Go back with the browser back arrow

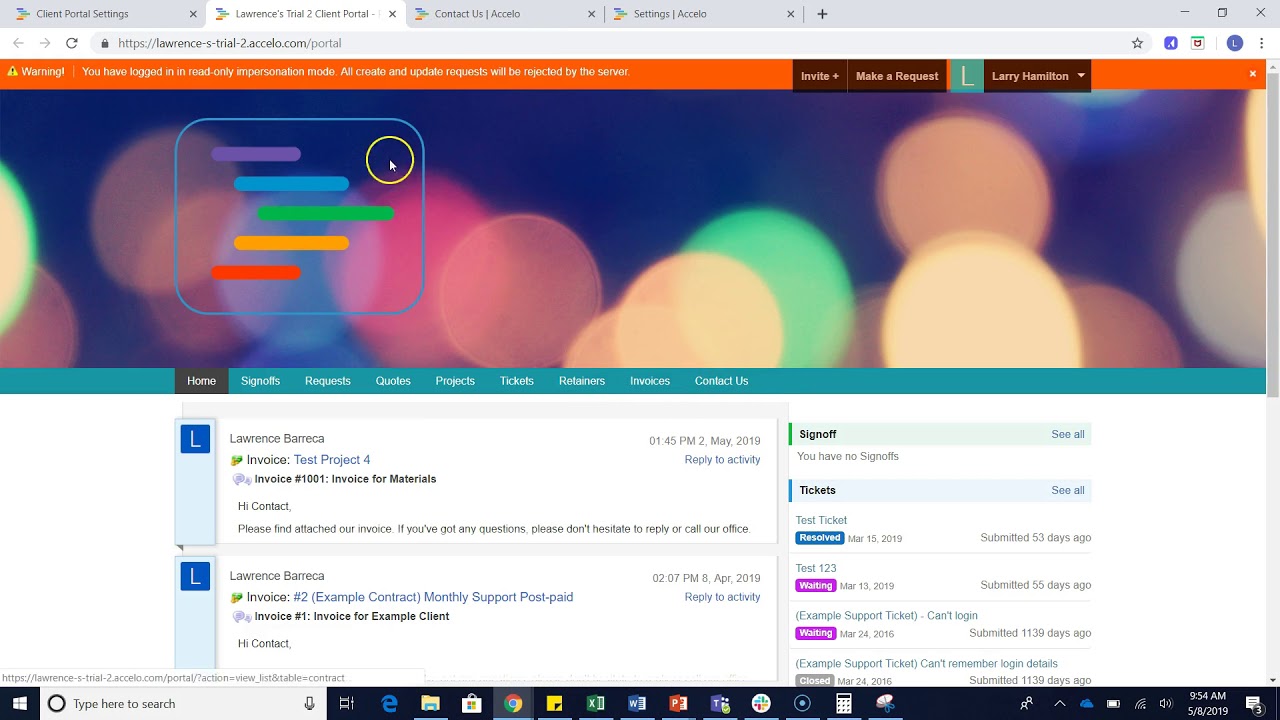coord(18,43)
